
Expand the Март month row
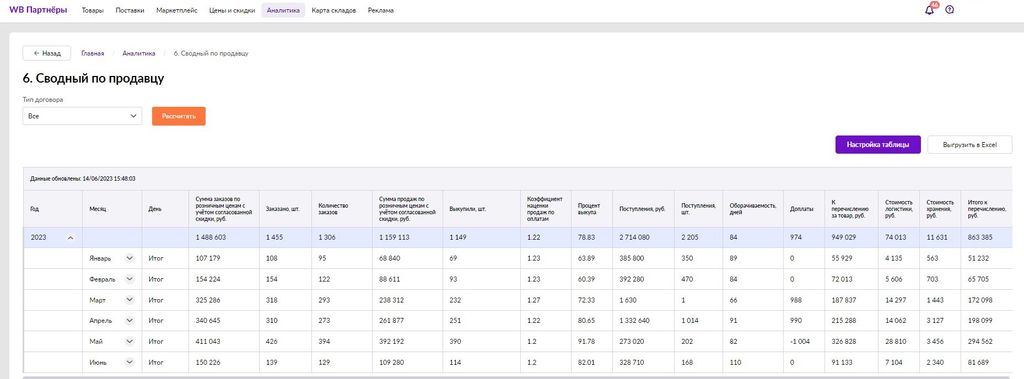tap(129, 300)
